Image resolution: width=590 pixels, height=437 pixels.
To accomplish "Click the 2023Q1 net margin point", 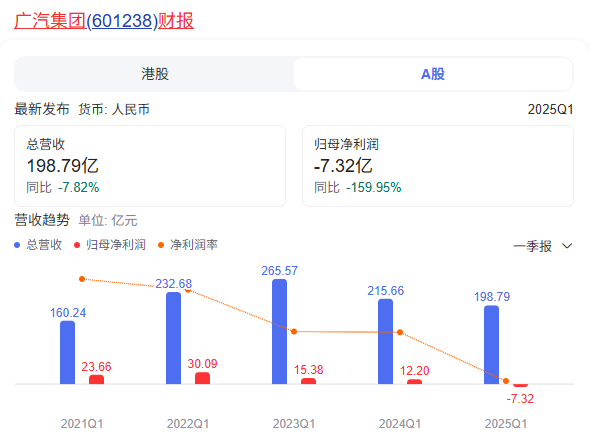I will click(294, 332).
